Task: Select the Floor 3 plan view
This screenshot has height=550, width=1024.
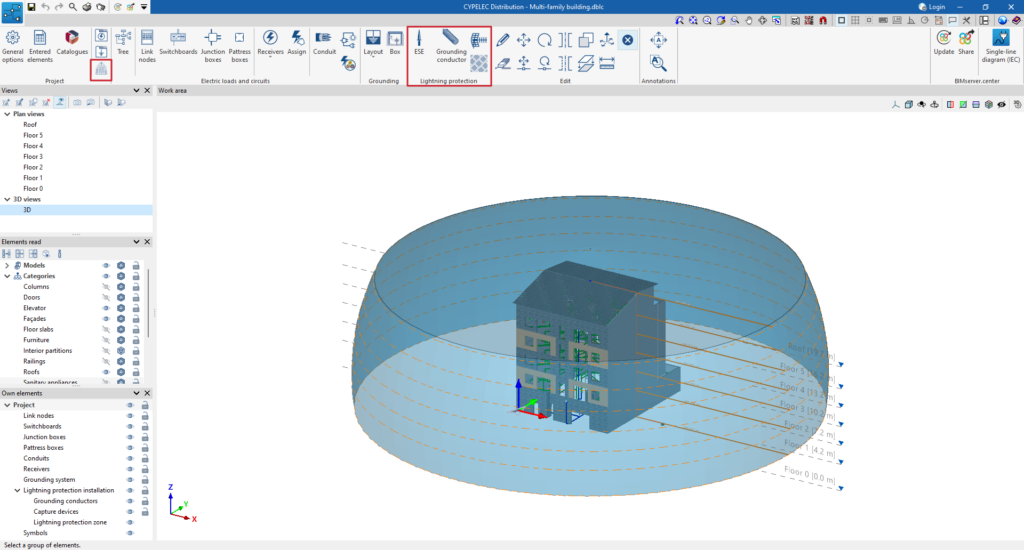Action: 33,157
